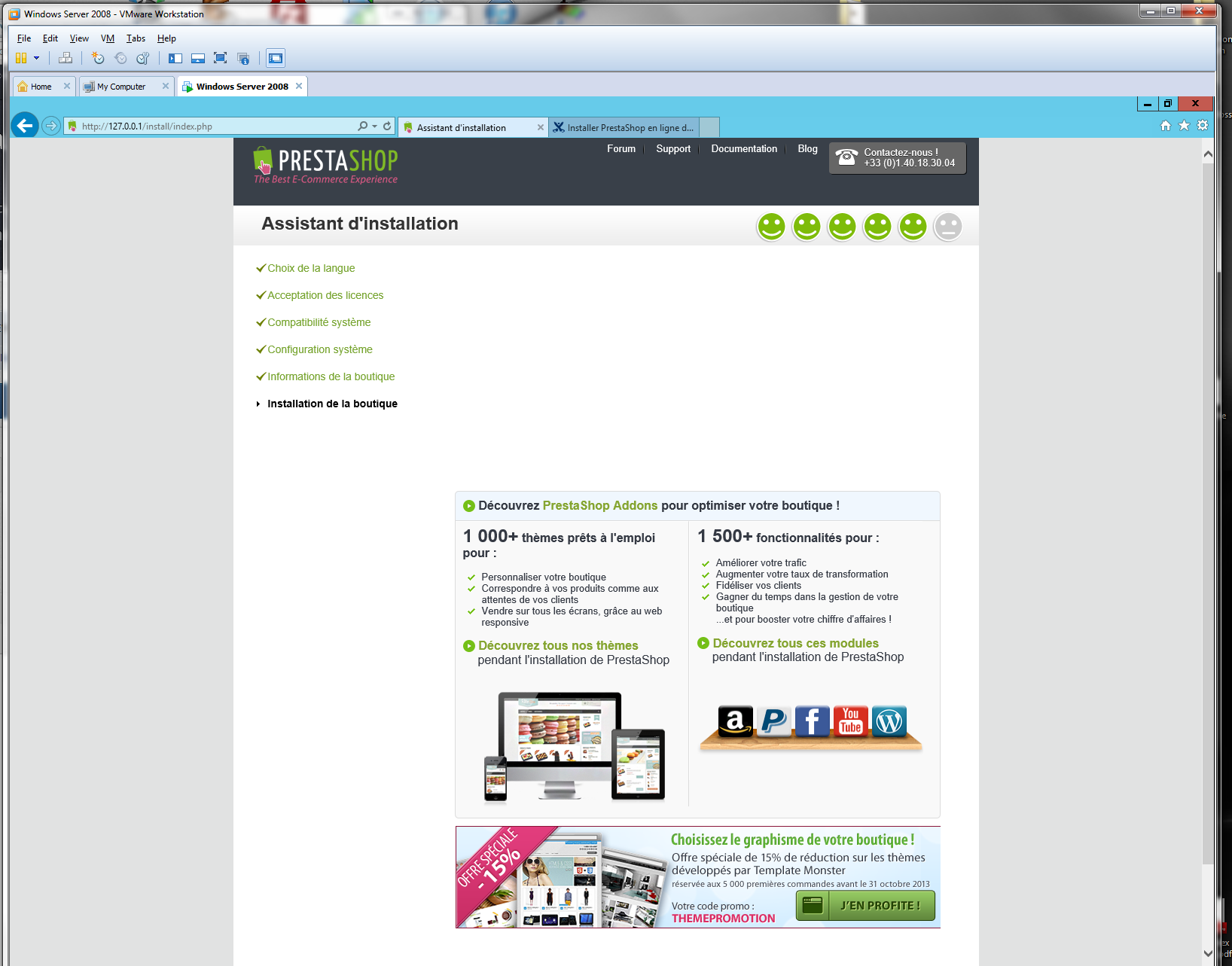The height and width of the screenshot is (966, 1232).
Task: Click the VMware suspend/pause VM icon
Action: pyautogui.click(x=21, y=58)
